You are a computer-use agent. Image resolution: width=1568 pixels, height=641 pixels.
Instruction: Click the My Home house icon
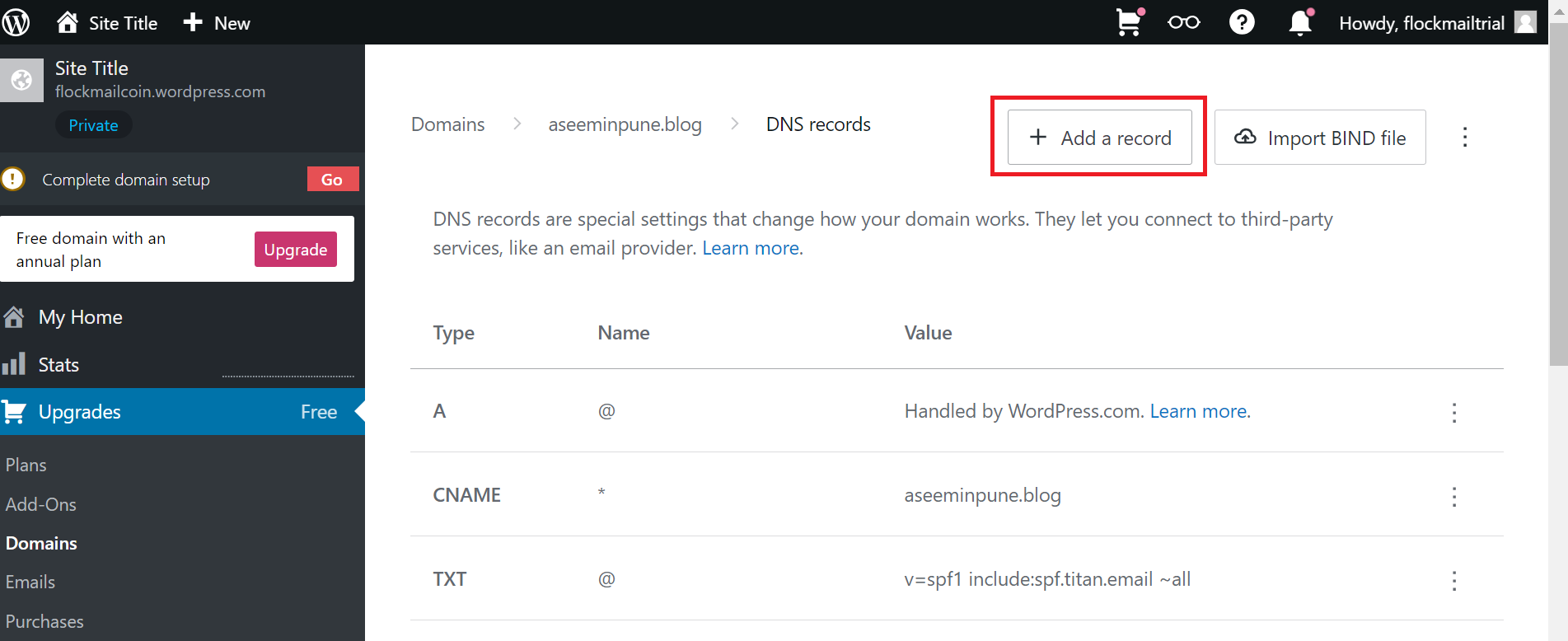(14, 317)
